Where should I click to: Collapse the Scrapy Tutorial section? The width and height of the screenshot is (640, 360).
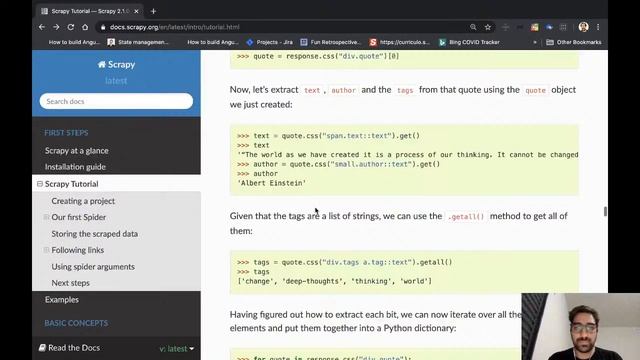pos(40,184)
